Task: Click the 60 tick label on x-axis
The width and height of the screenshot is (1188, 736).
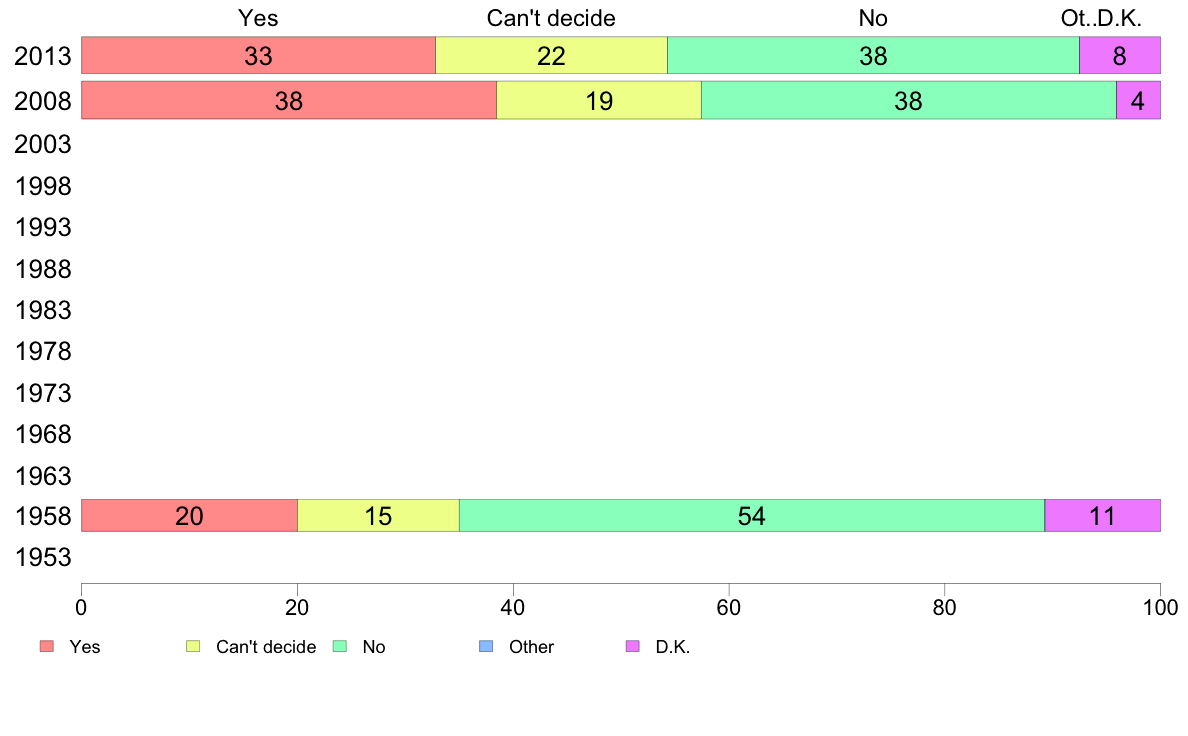Action: pyautogui.click(x=728, y=607)
